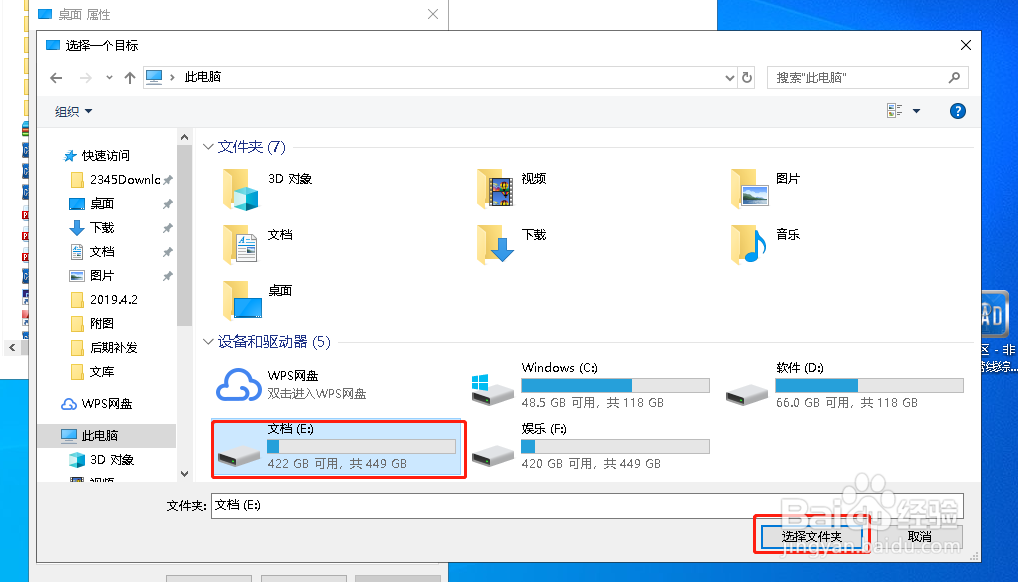Click the navigation pane scroll down arrow
The height and width of the screenshot is (582, 1018).
pyautogui.click(x=184, y=474)
